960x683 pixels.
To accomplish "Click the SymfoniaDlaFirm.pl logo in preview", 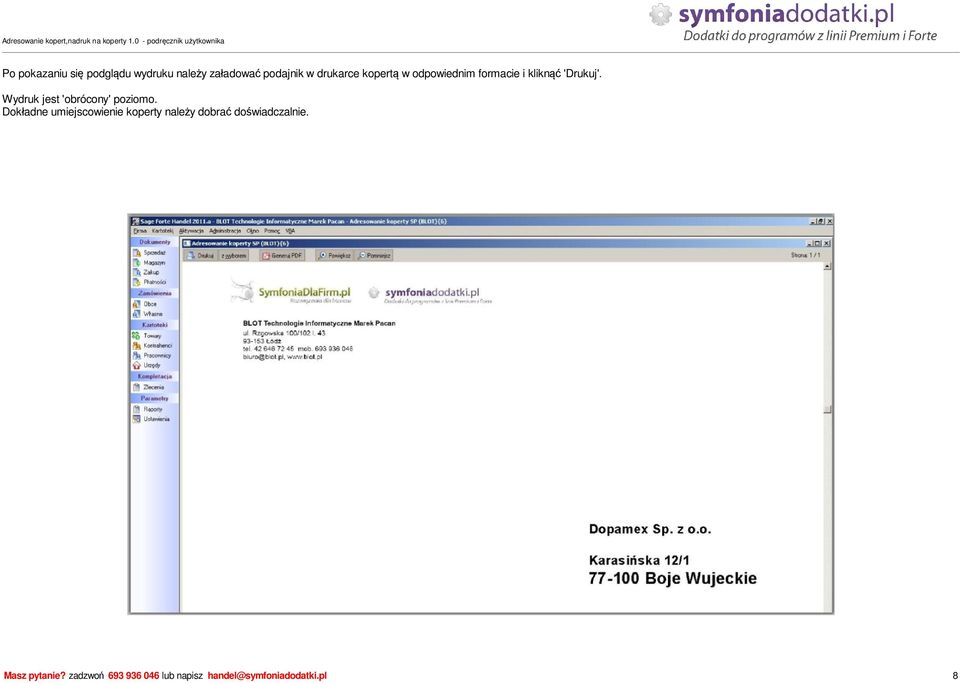I will [291, 293].
